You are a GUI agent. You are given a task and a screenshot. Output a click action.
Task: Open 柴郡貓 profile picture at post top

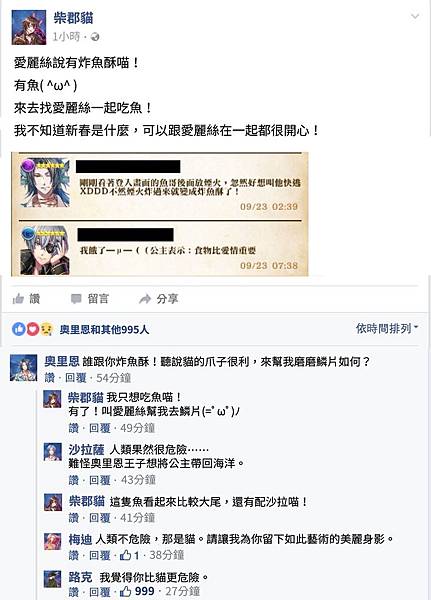[29, 27]
